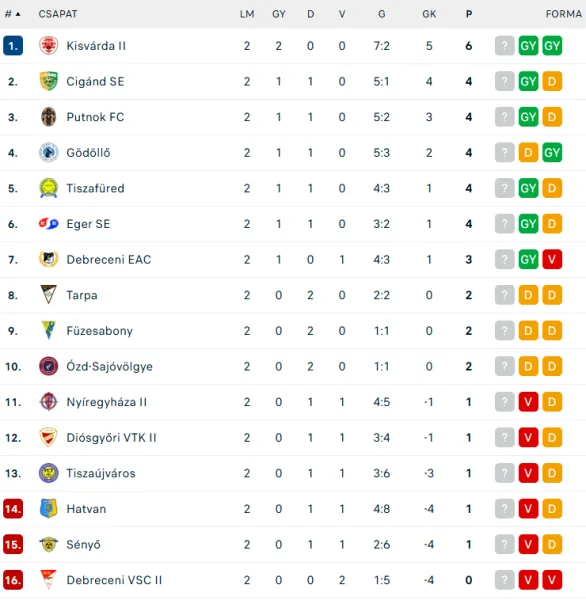Click the upcoming match question mark for Sényő
The image size is (586, 600).
pos(504,544)
